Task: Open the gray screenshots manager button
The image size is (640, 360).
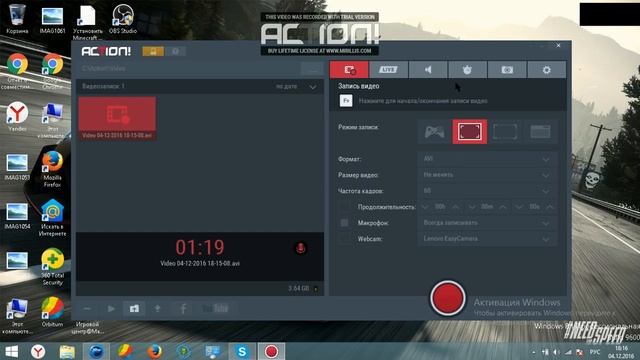Action: (x=176, y=51)
